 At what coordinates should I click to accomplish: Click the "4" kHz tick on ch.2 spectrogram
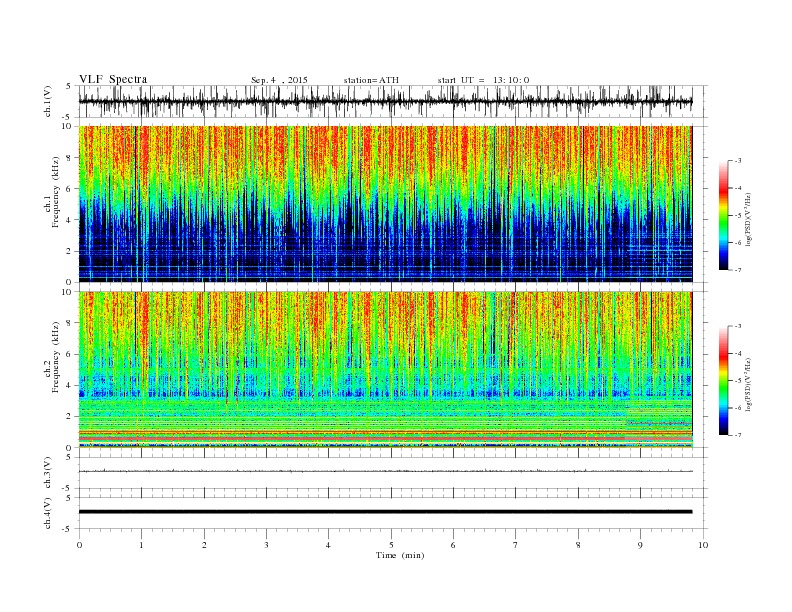tap(69, 386)
